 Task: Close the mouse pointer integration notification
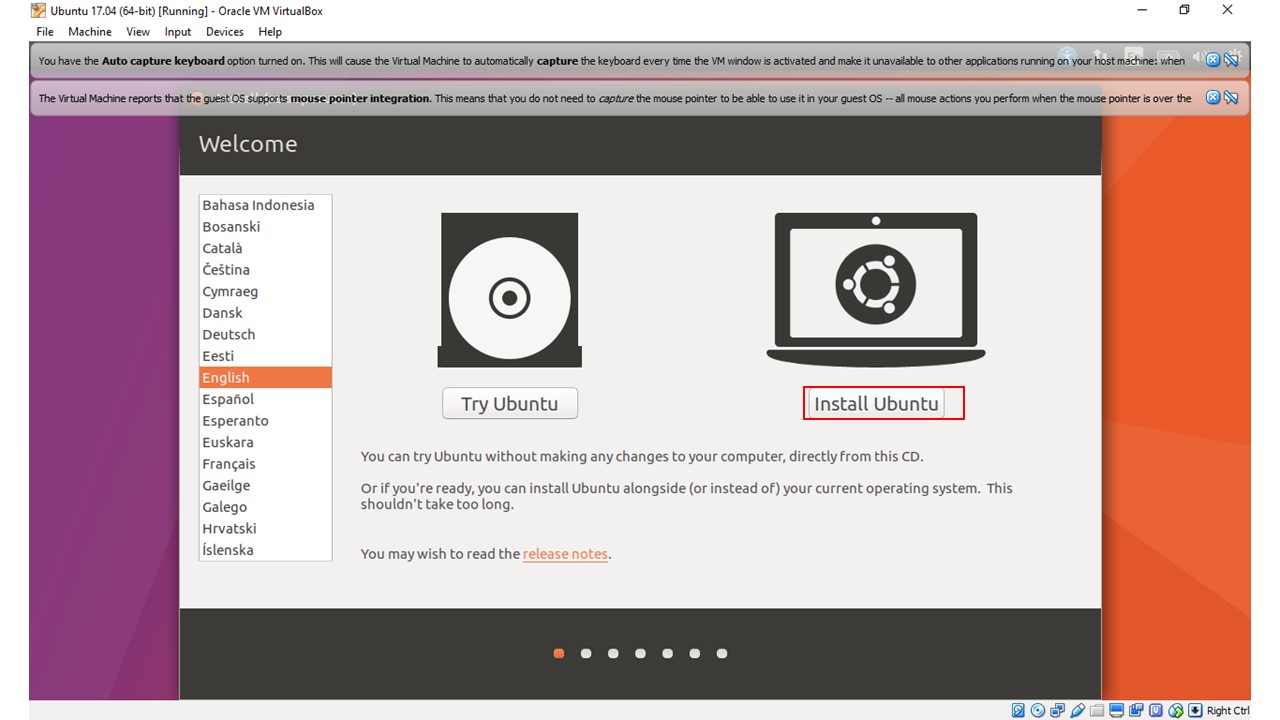(x=1213, y=98)
